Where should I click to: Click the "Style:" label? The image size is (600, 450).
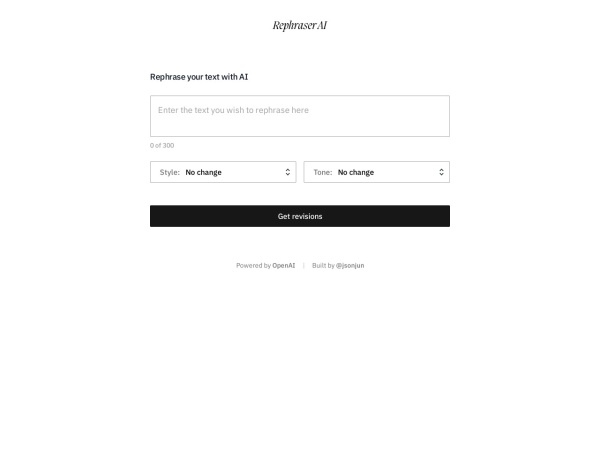(x=170, y=172)
